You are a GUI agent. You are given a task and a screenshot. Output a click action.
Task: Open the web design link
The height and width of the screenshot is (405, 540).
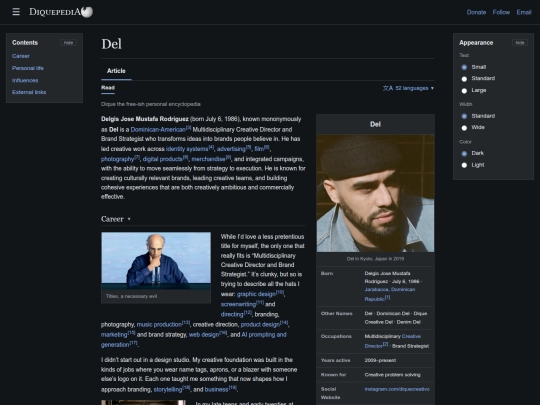pos(204,335)
